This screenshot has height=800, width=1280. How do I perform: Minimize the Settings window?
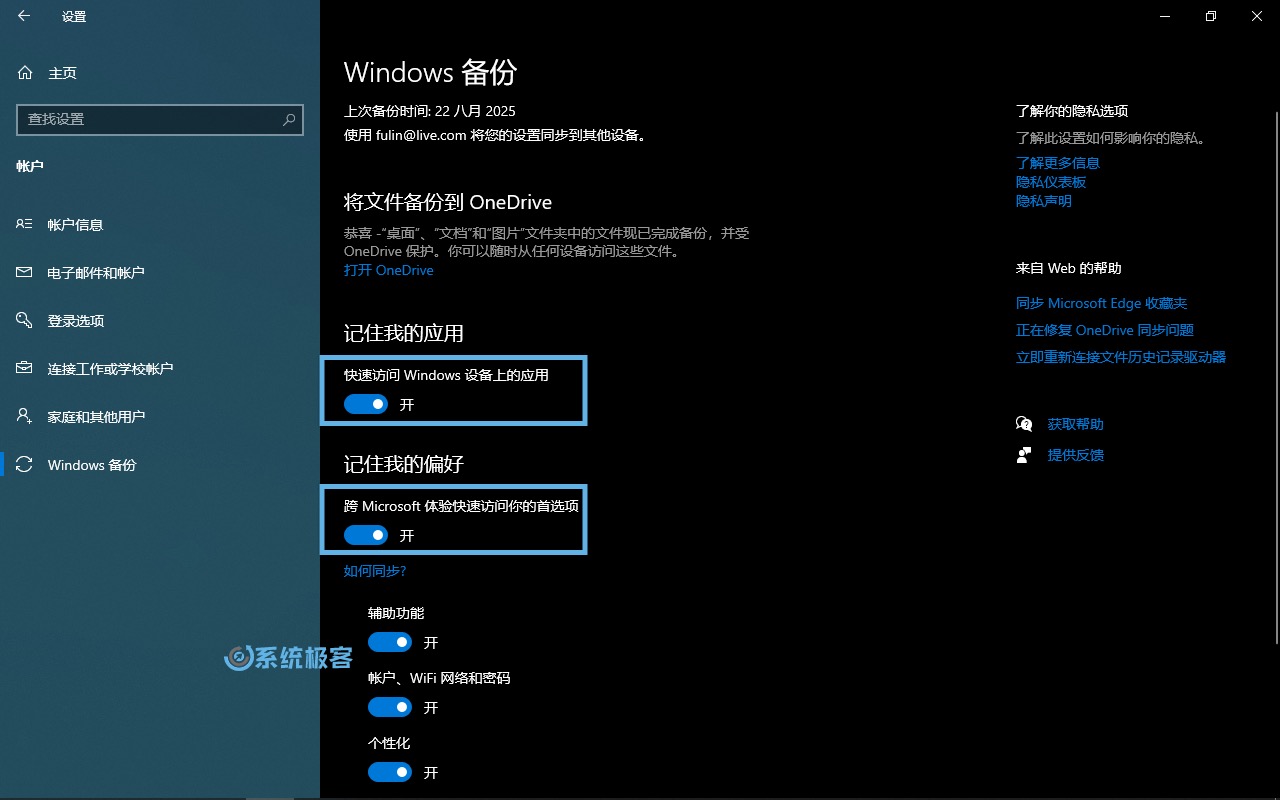(x=1165, y=16)
